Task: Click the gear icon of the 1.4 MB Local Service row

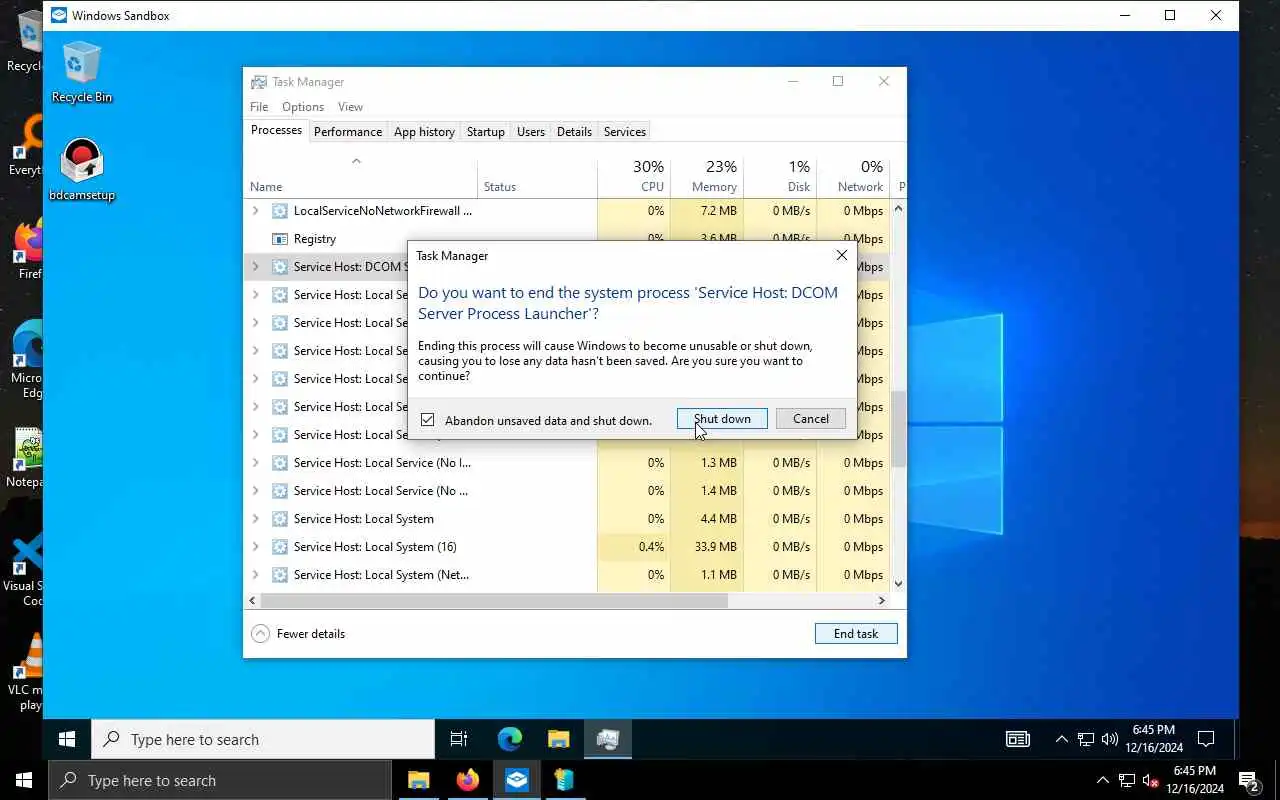Action: (x=279, y=491)
